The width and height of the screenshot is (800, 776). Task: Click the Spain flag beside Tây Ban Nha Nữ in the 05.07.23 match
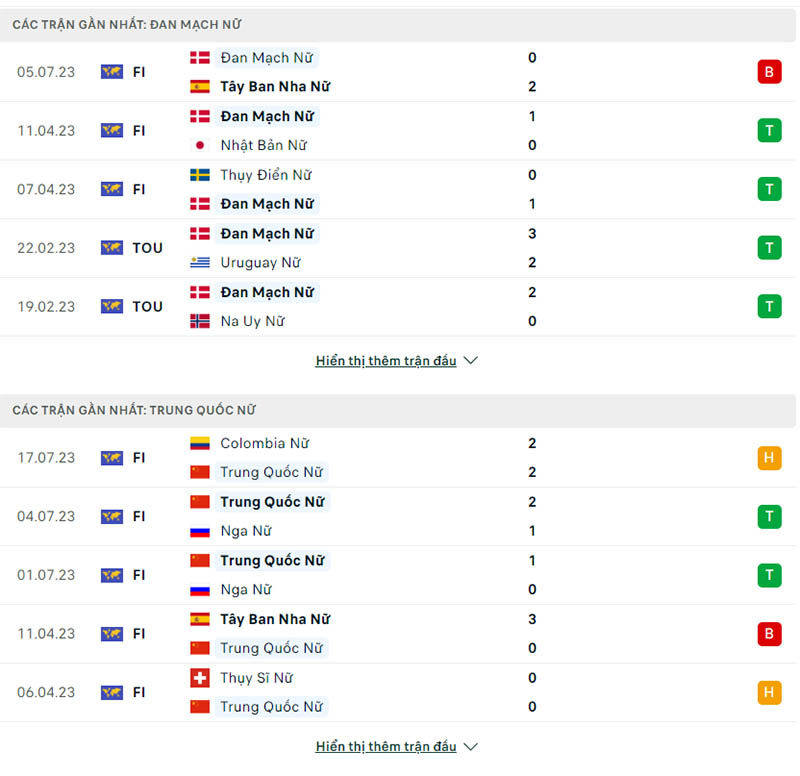[200, 87]
